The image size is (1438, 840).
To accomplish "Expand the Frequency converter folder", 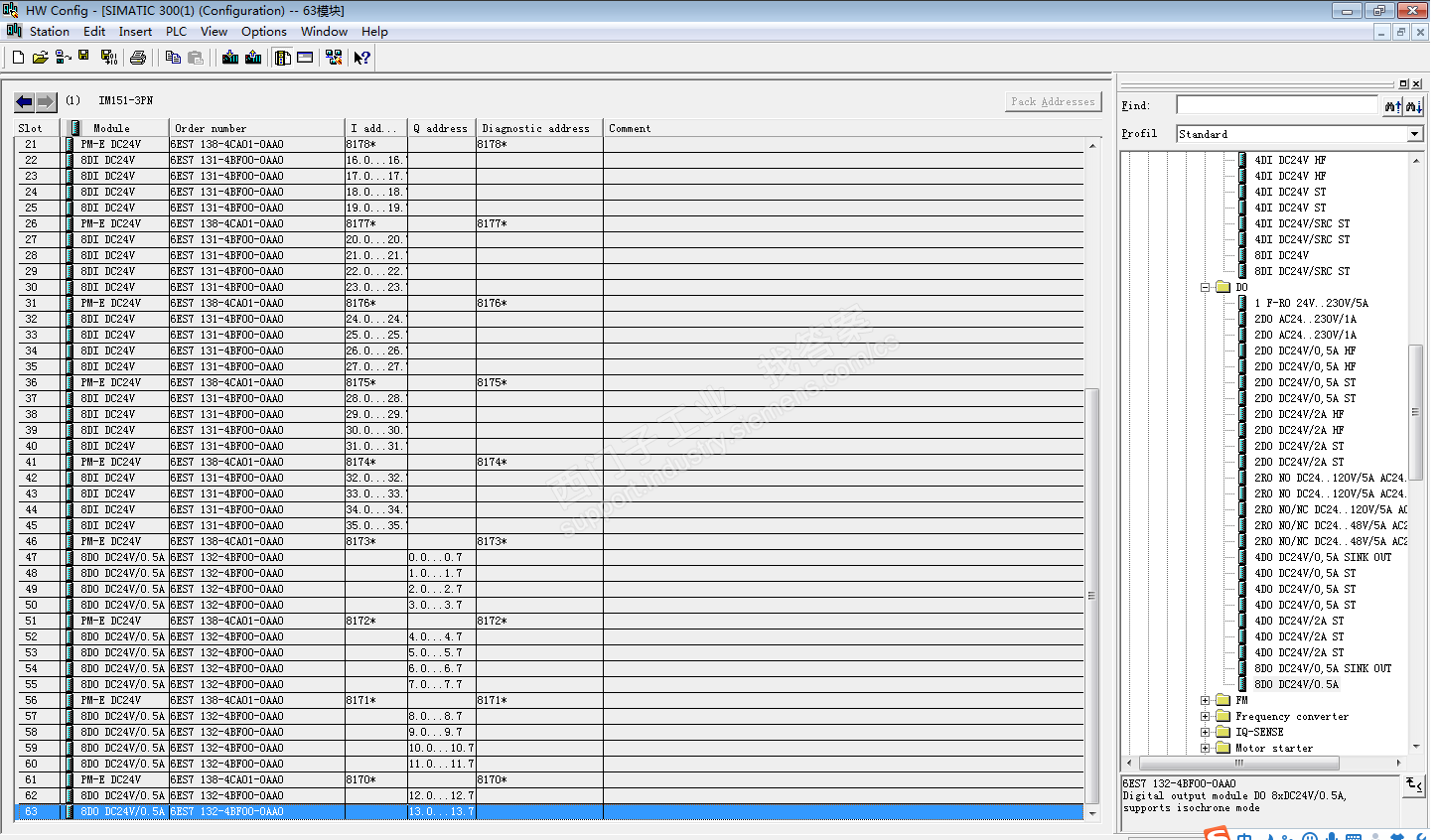I will pyautogui.click(x=1206, y=717).
